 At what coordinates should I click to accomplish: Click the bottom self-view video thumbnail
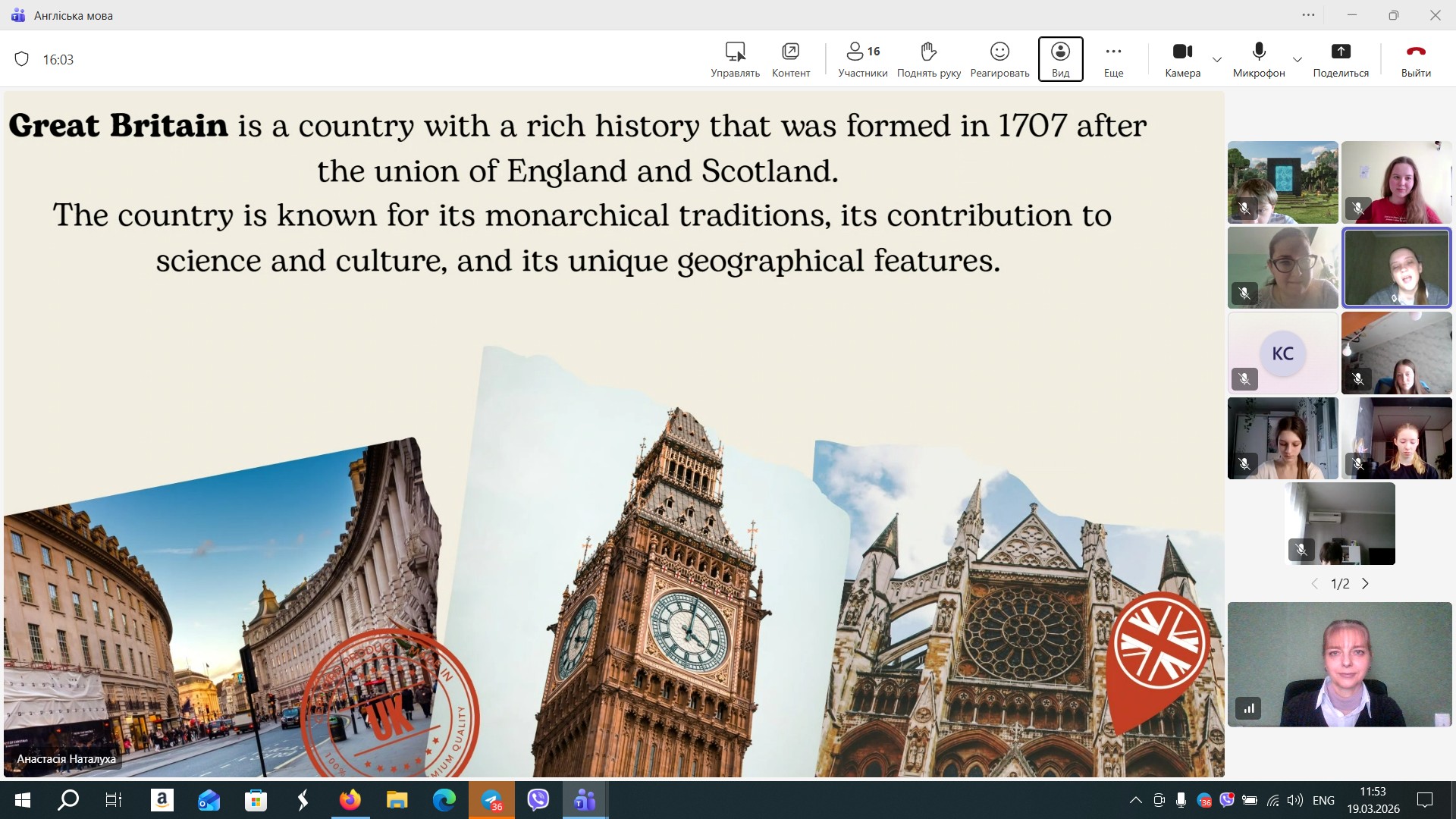click(x=1339, y=664)
